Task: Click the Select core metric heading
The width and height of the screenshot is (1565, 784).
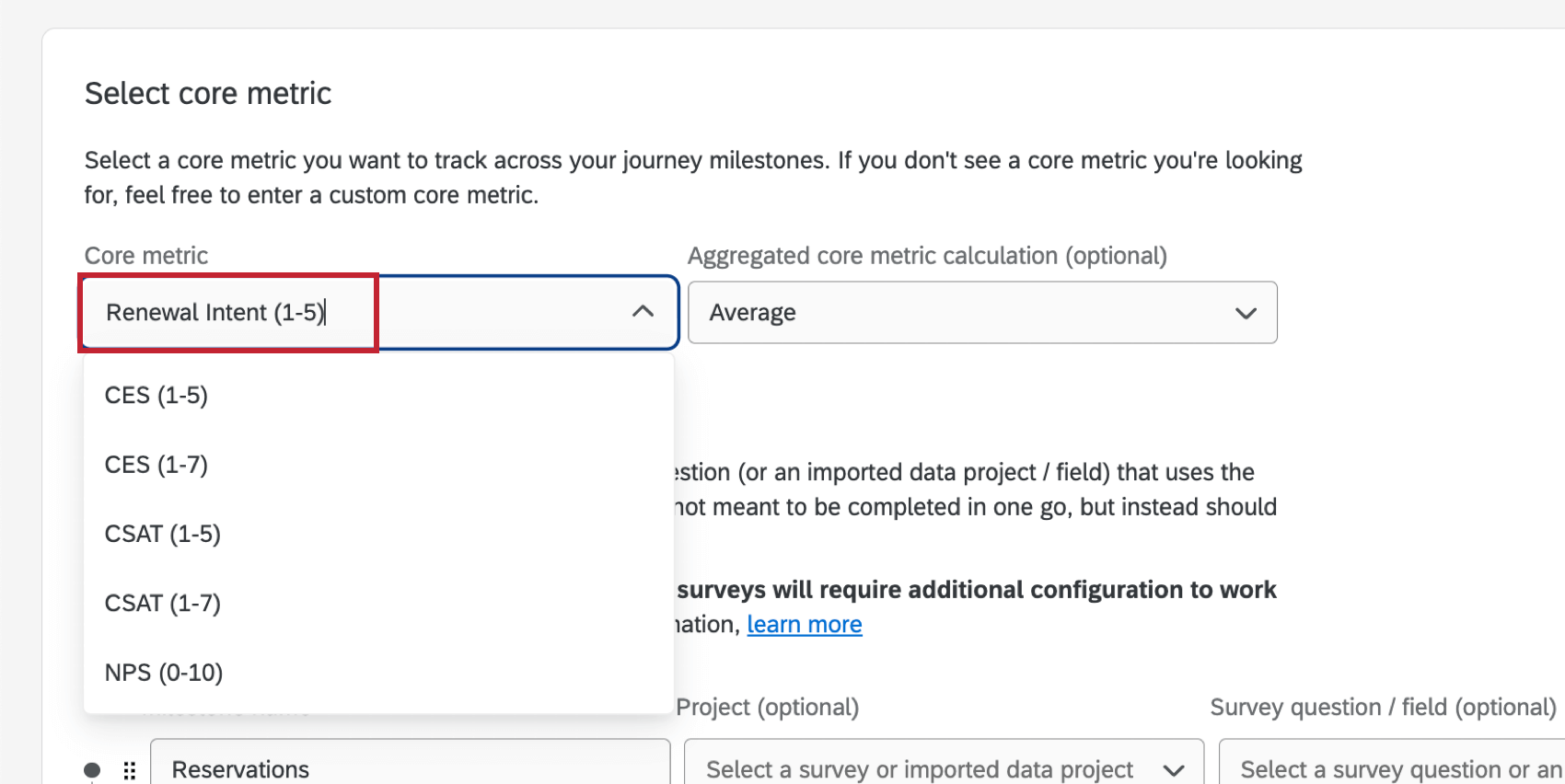Action: tap(207, 92)
